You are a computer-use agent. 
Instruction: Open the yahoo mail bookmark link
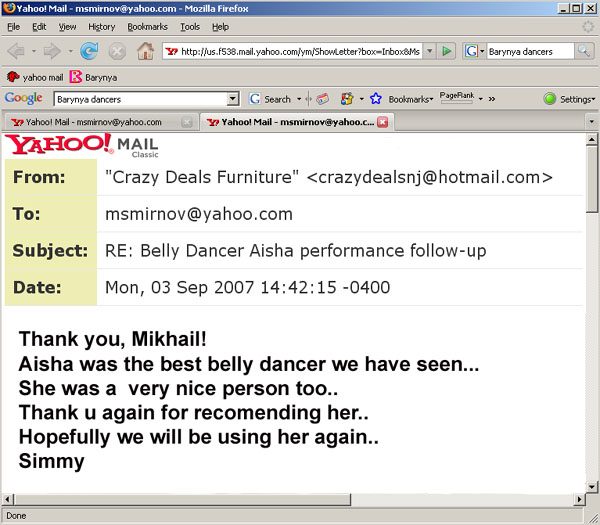pos(36,76)
